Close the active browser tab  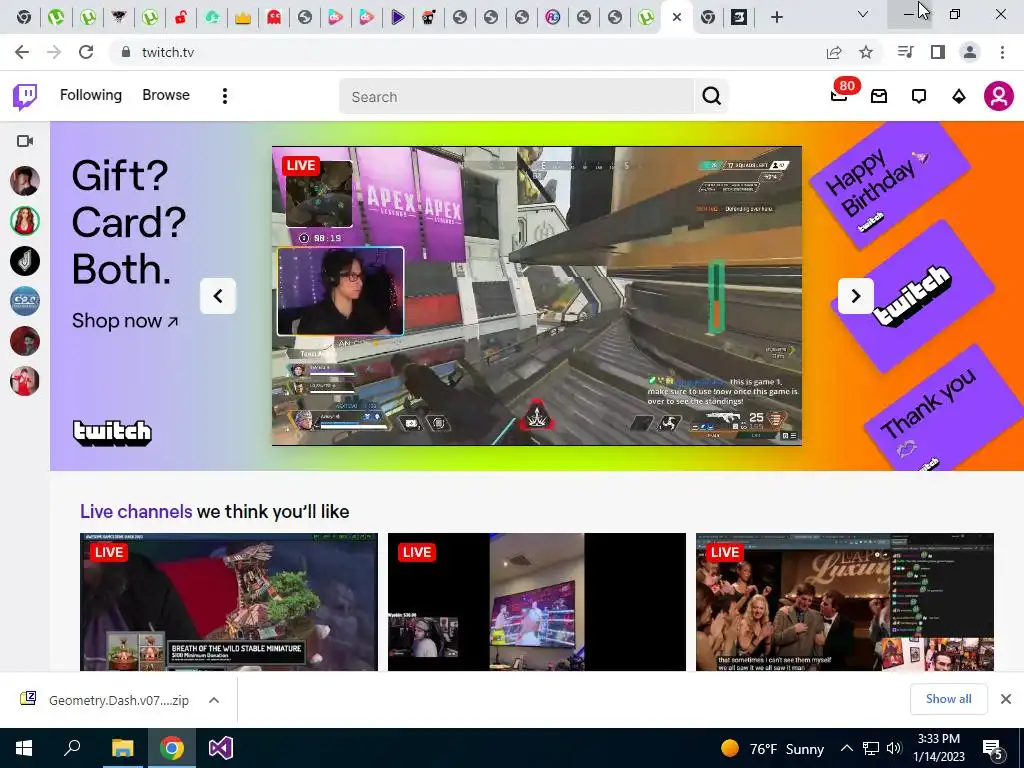pyautogui.click(x=677, y=18)
